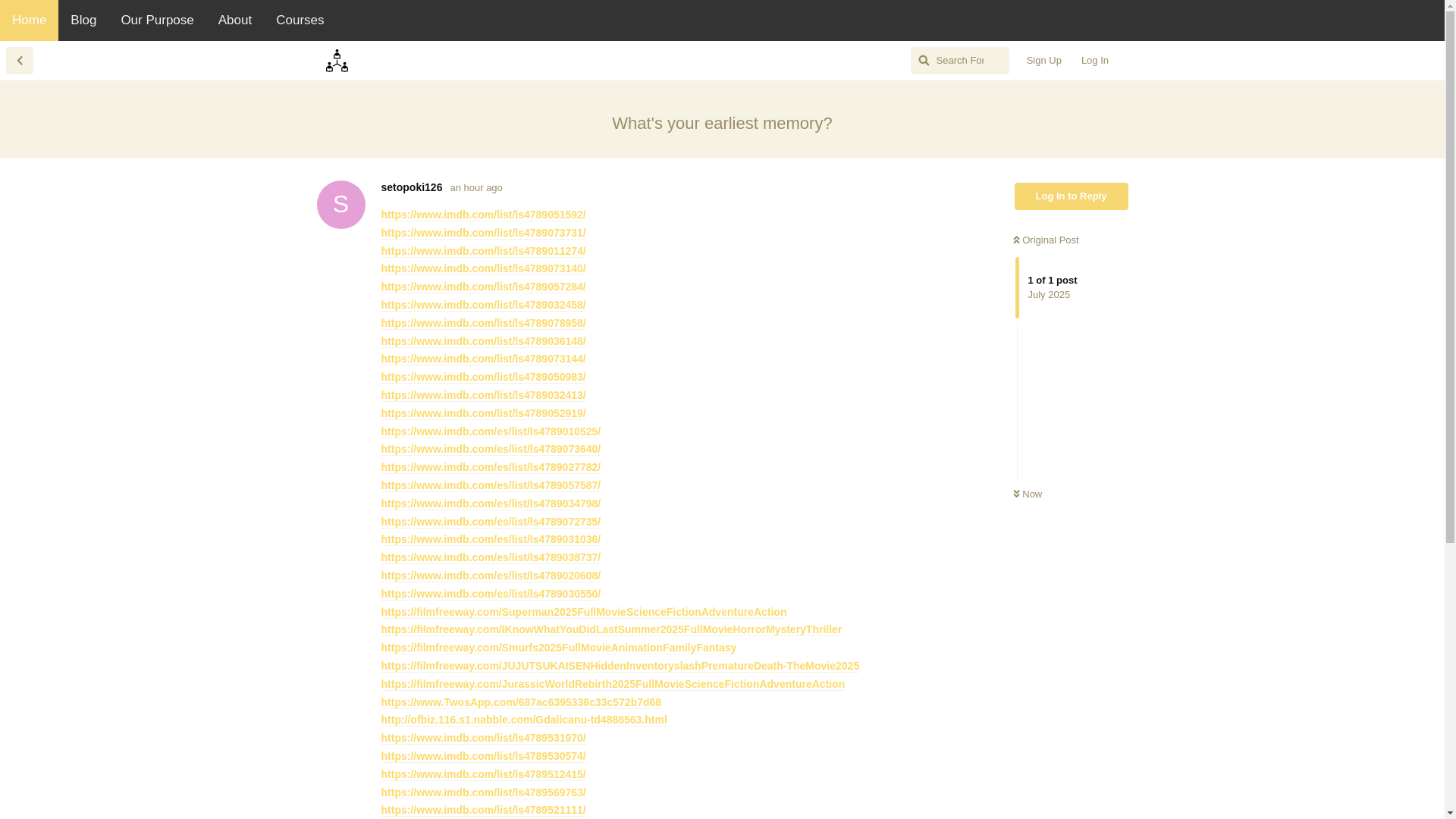Screen dimensions: 1456x819
Task: Open imdb list ls4789011274 link
Action: tap(483, 252)
